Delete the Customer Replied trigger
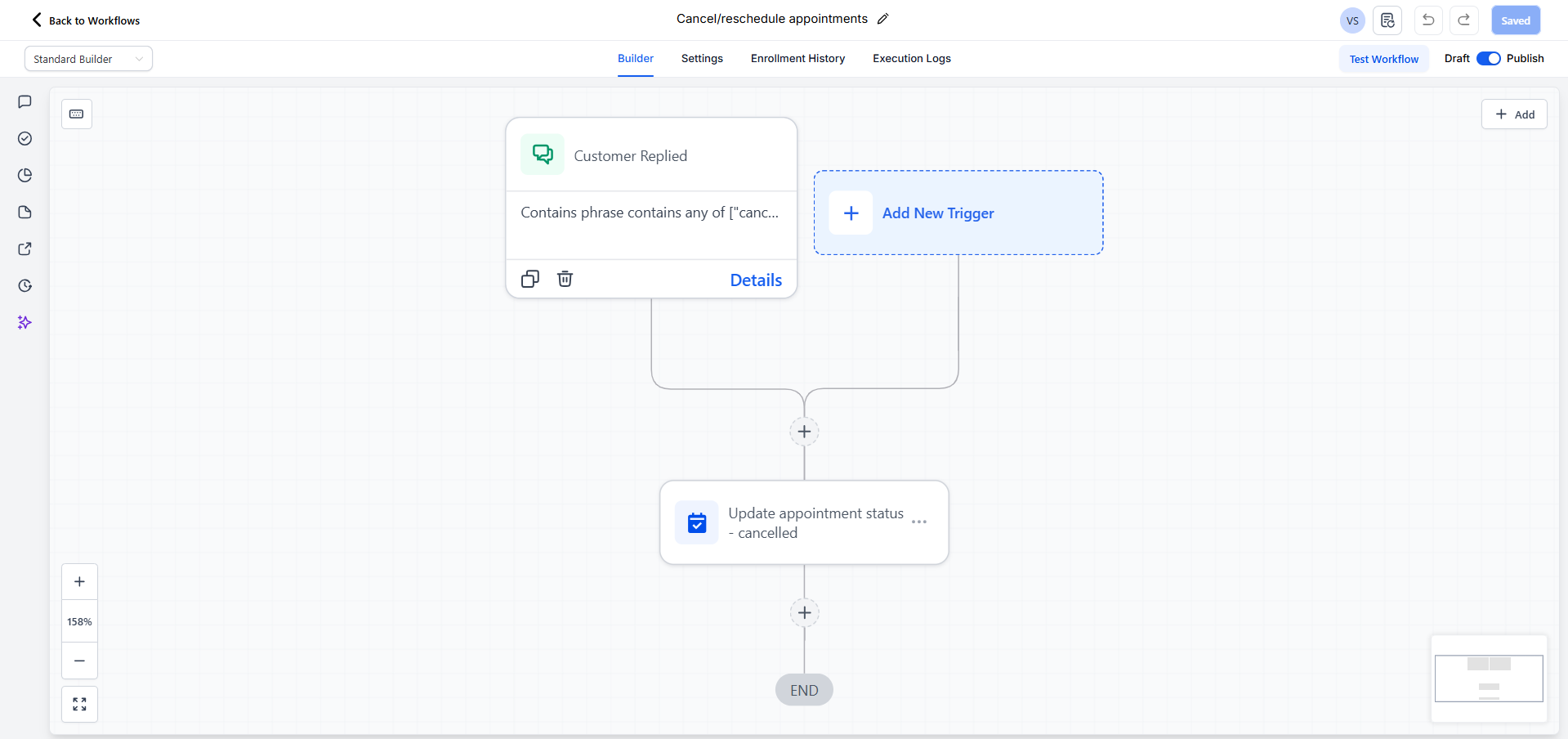 coord(565,280)
